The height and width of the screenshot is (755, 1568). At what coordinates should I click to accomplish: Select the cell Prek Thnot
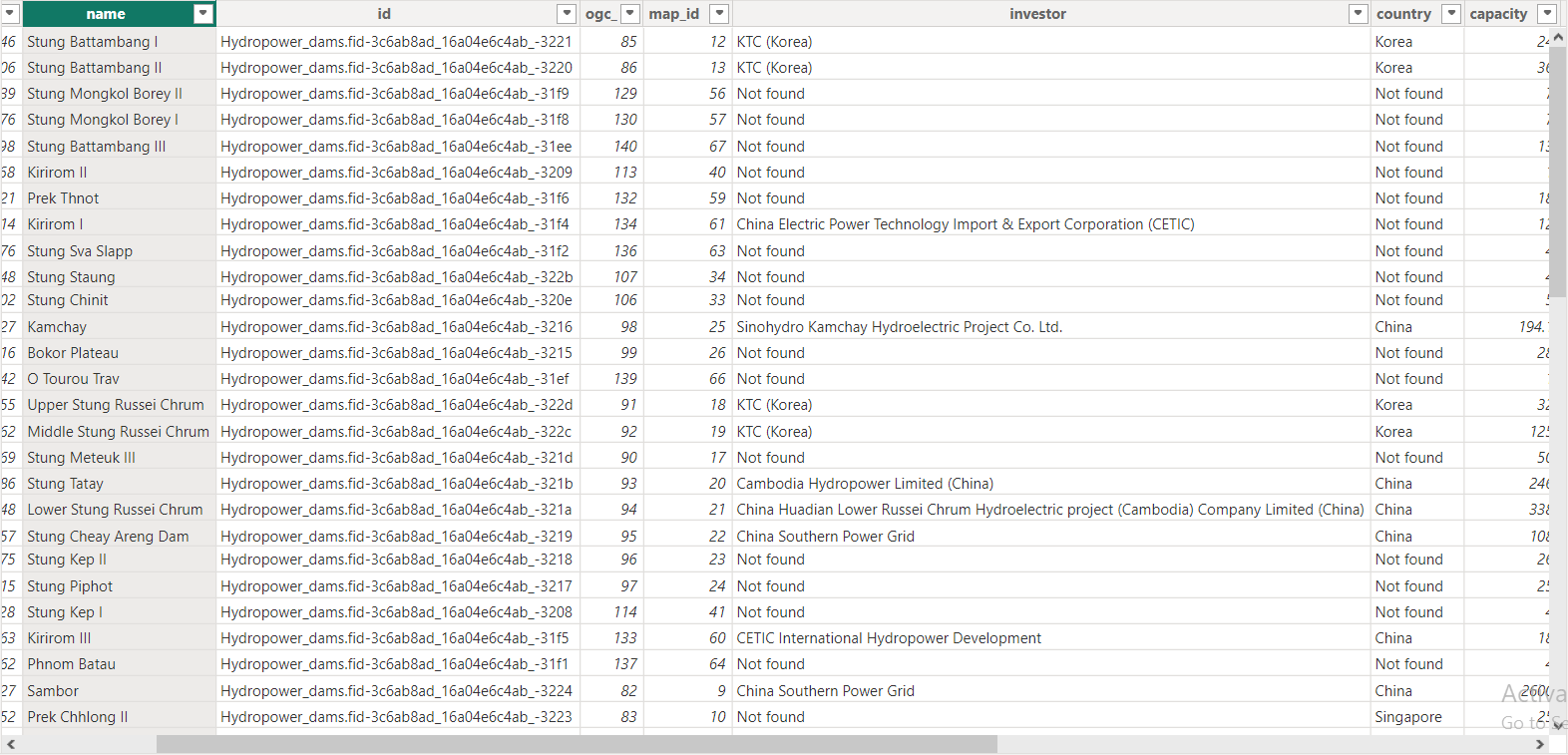pos(119,198)
